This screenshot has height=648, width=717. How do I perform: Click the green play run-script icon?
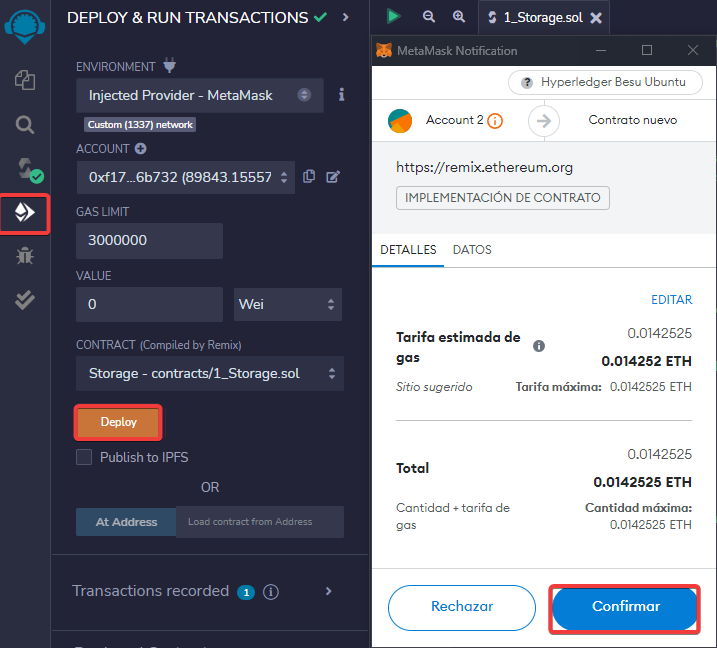(x=393, y=16)
